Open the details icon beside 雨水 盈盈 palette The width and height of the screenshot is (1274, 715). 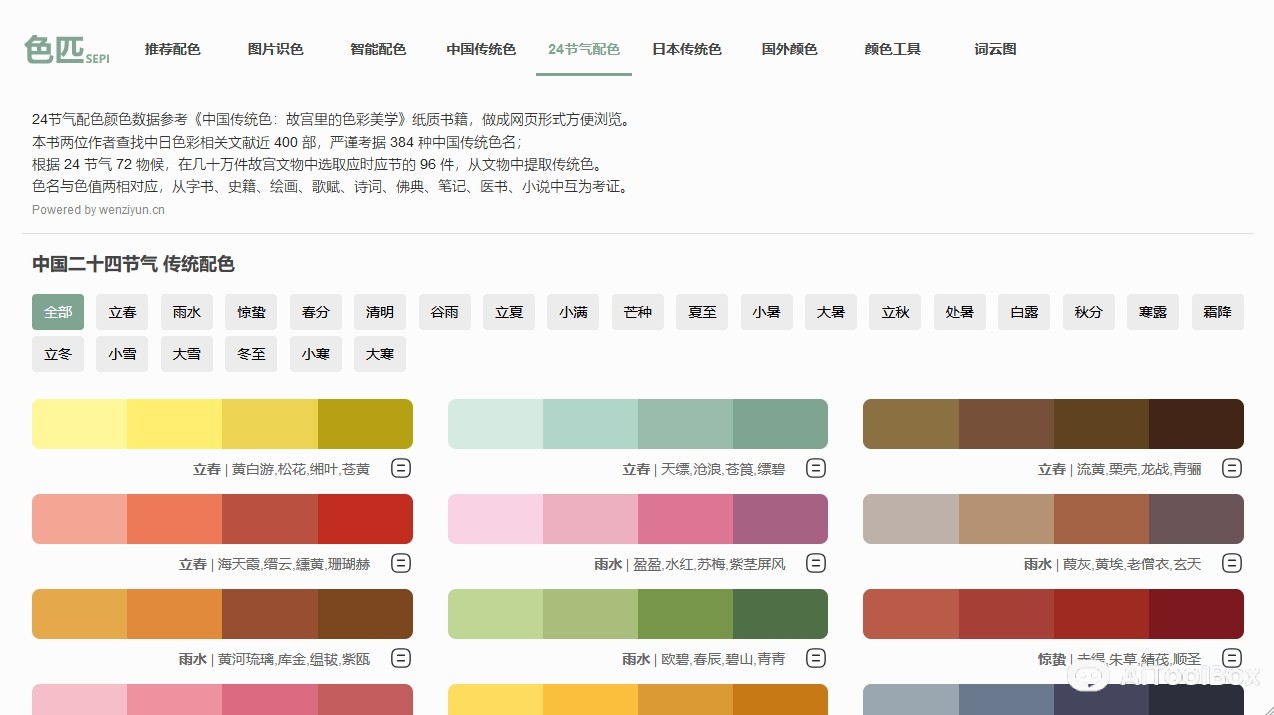pos(816,563)
